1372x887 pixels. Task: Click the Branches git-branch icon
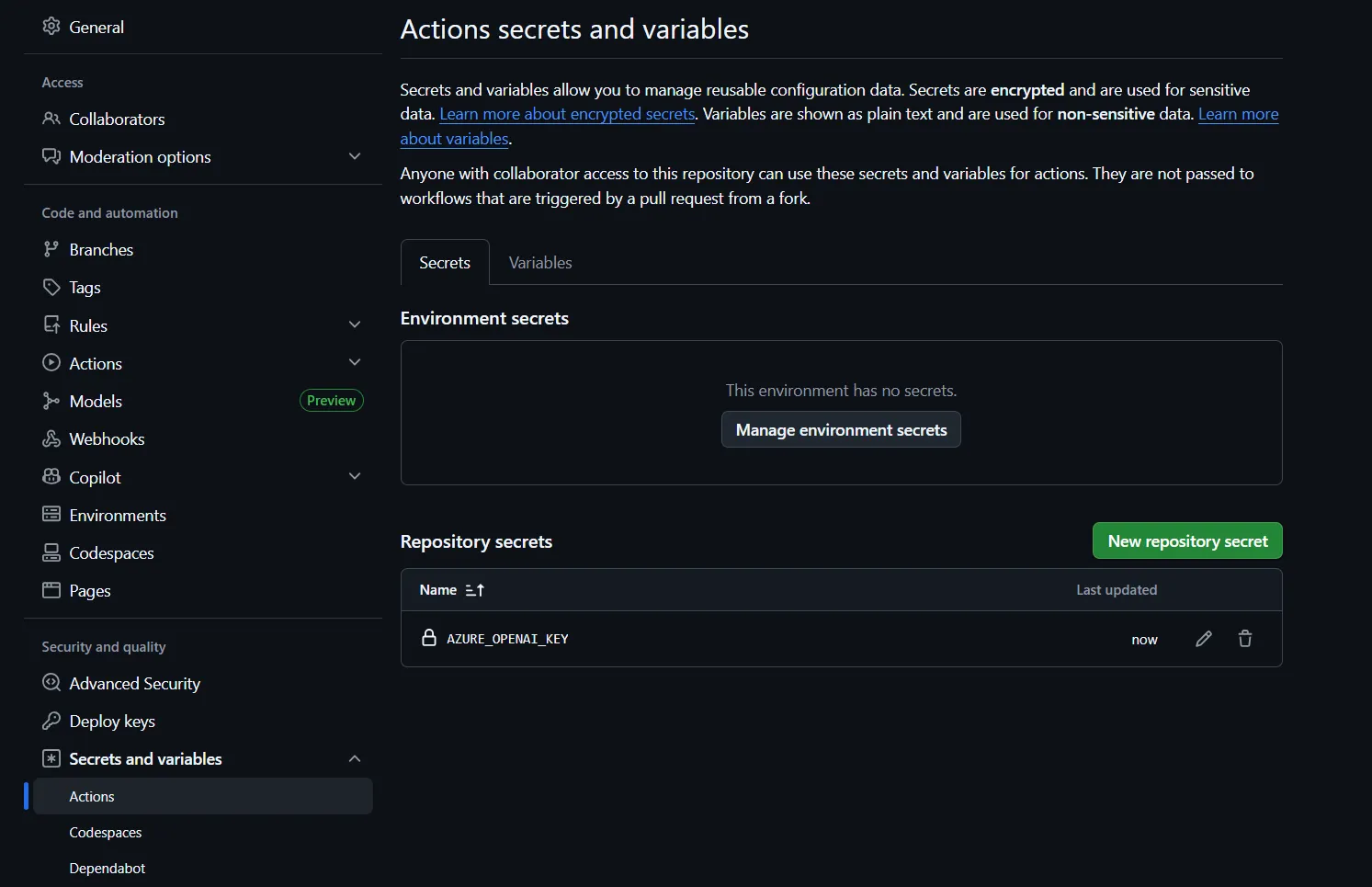tap(51, 249)
